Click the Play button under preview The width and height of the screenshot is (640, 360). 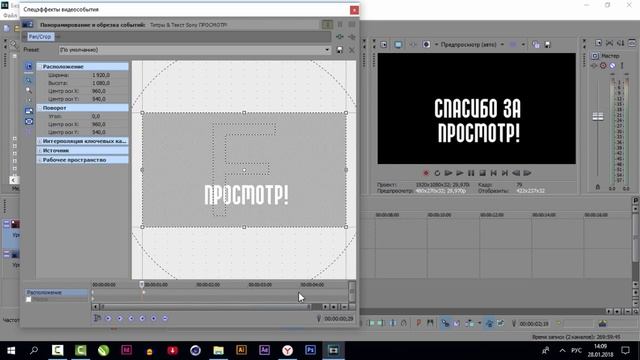pyautogui.click(x=460, y=173)
